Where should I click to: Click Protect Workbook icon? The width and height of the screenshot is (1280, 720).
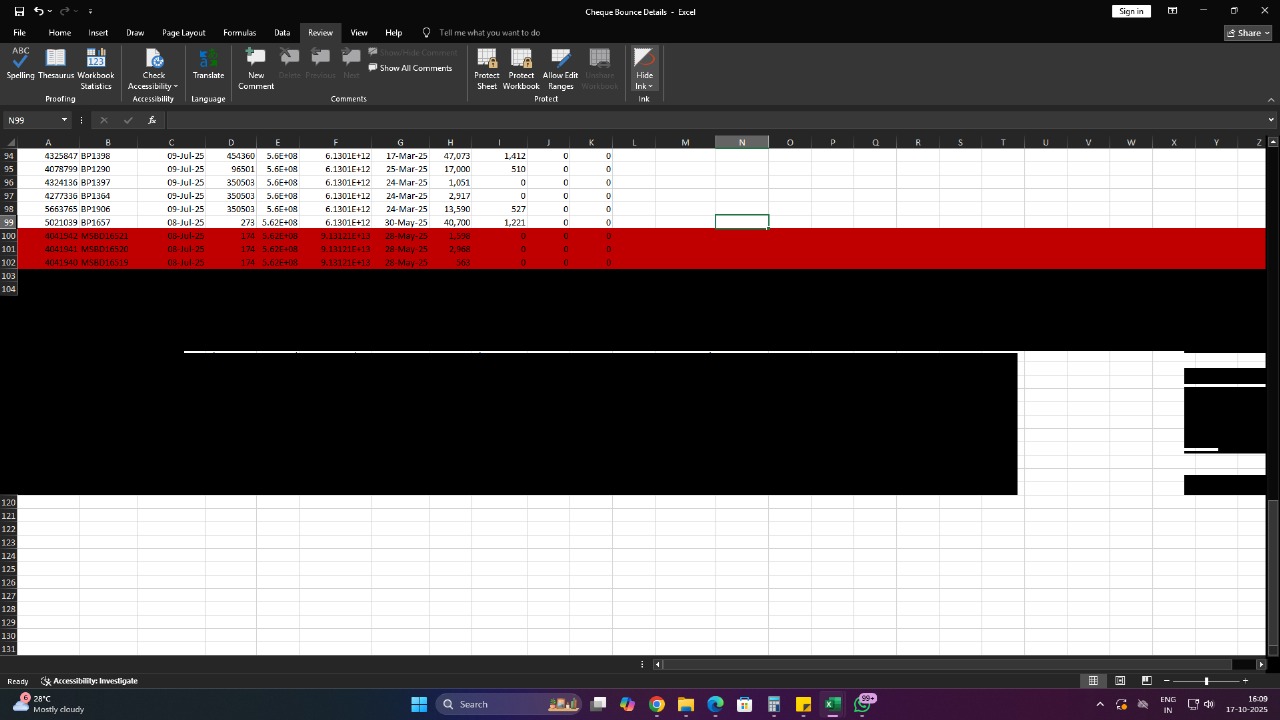(521, 64)
